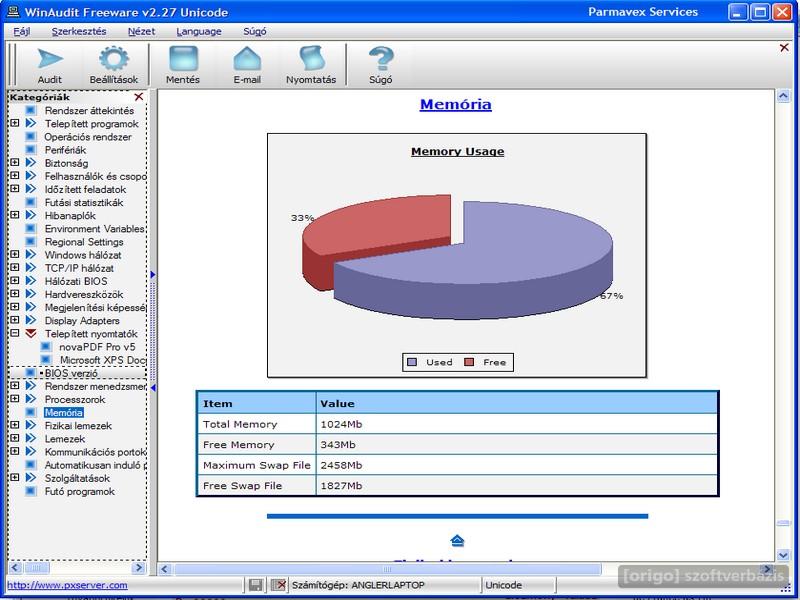Screen dimensions: 800x600
Task: Select Kommunikációs portok tree item
Action: click(95, 452)
